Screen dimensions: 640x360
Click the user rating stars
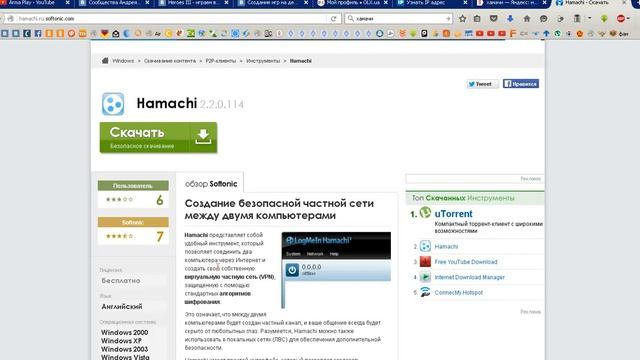pos(119,199)
